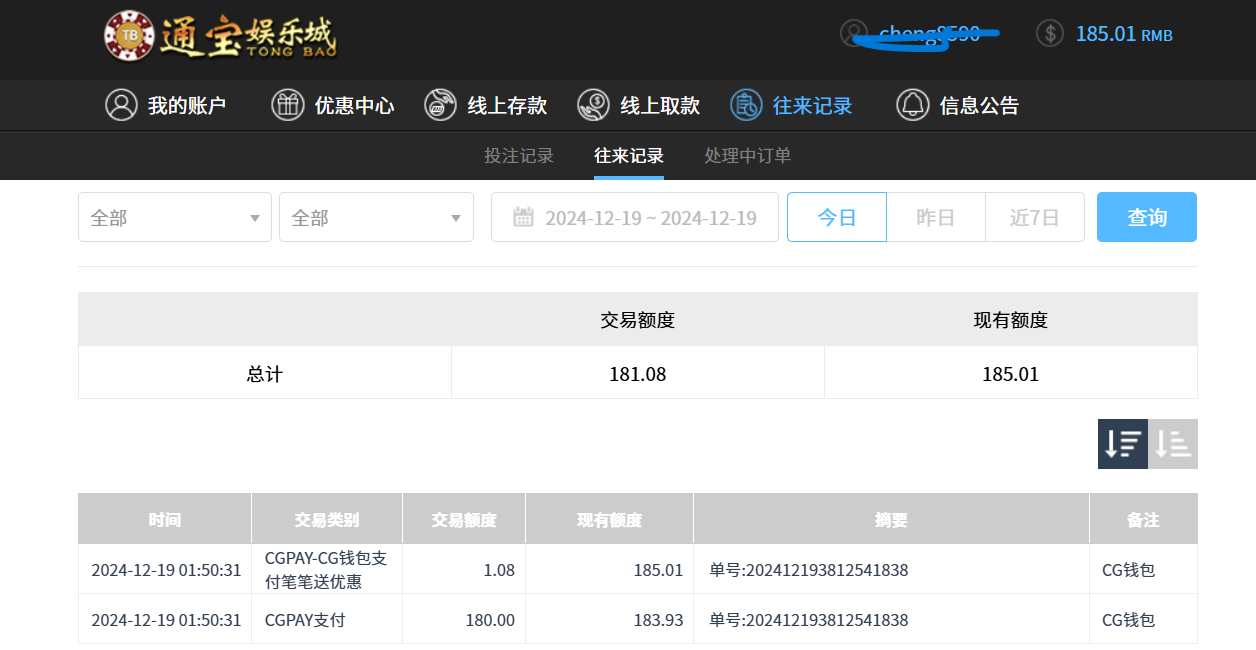
Task: Open the gift box promotions icon
Action: point(288,105)
